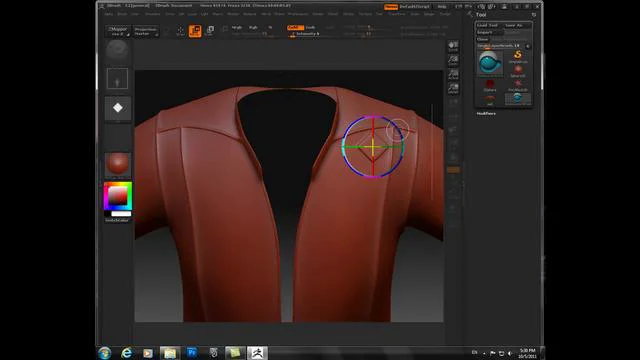This screenshot has width=640, height=360.
Task: Click the gyro center on the canvas
Action: click(x=373, y=147)
